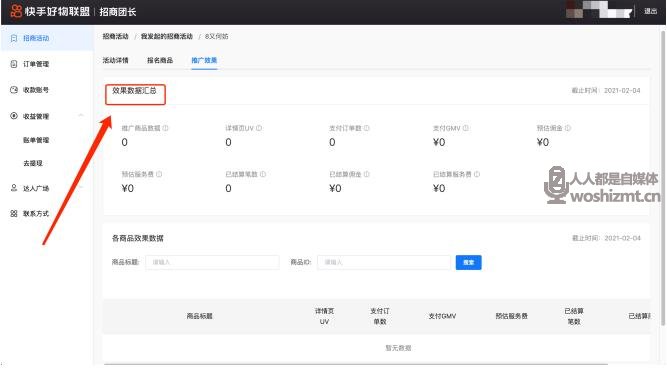Click the 支付GMV table column header
667x371 pixels.
pyautogui.click(x=442, y=316)
